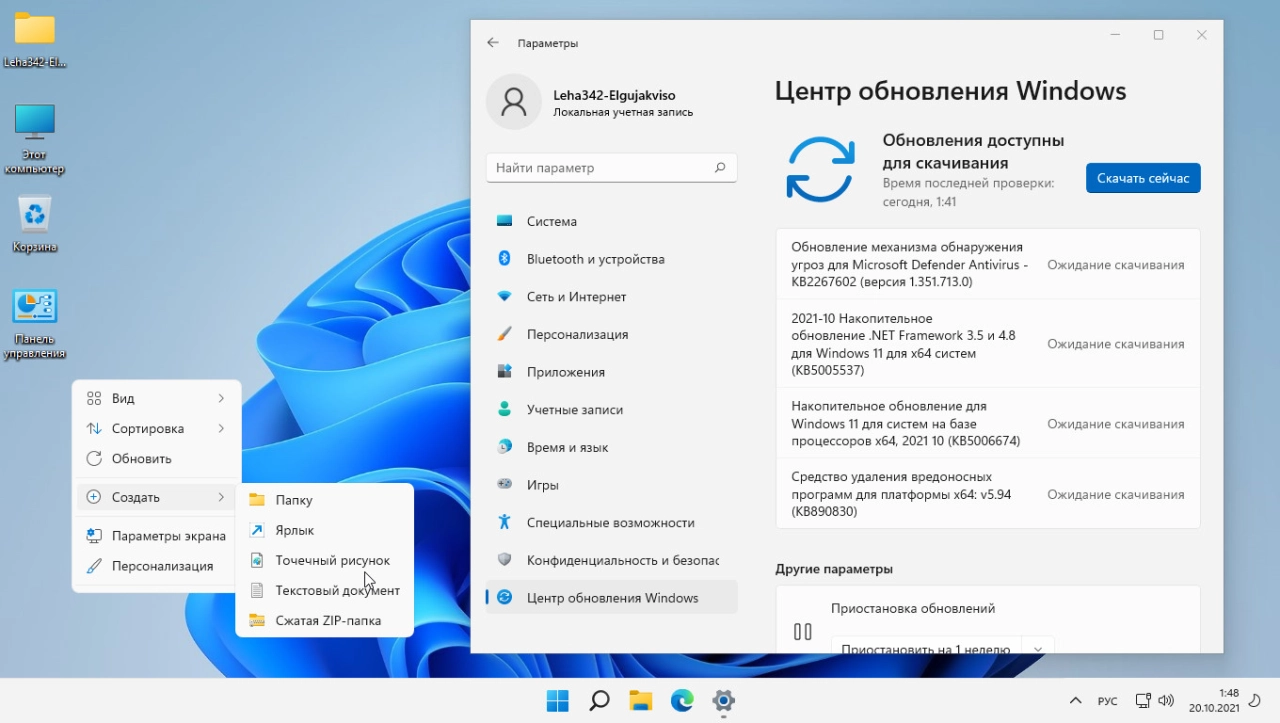Open the pause duration dropdown arrow
Image resolution: width=1280 pixels, height=723 pixels.
[1038, 649]
